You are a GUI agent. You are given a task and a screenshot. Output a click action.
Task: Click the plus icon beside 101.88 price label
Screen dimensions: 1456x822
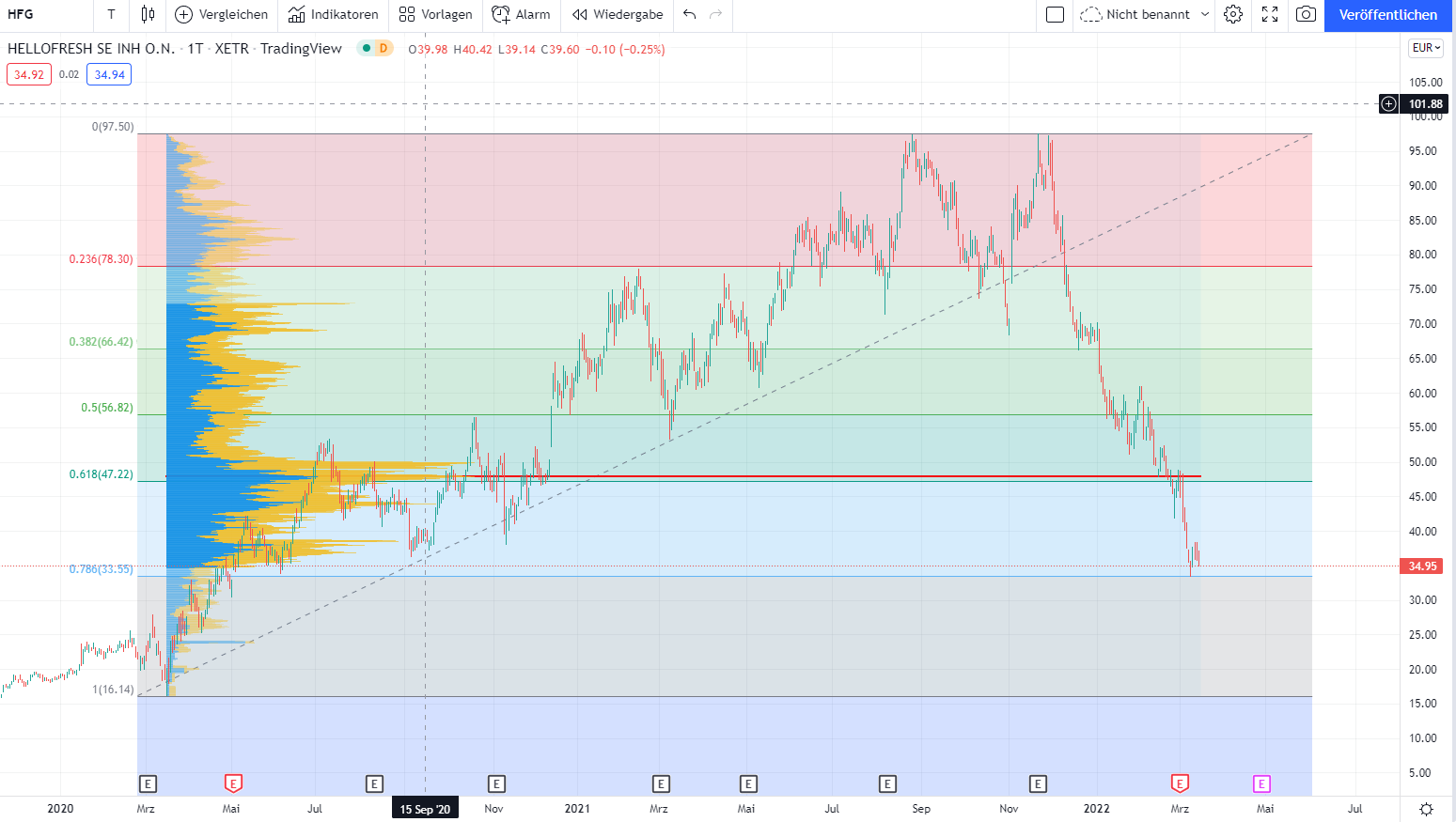[x=1388, y=103]
